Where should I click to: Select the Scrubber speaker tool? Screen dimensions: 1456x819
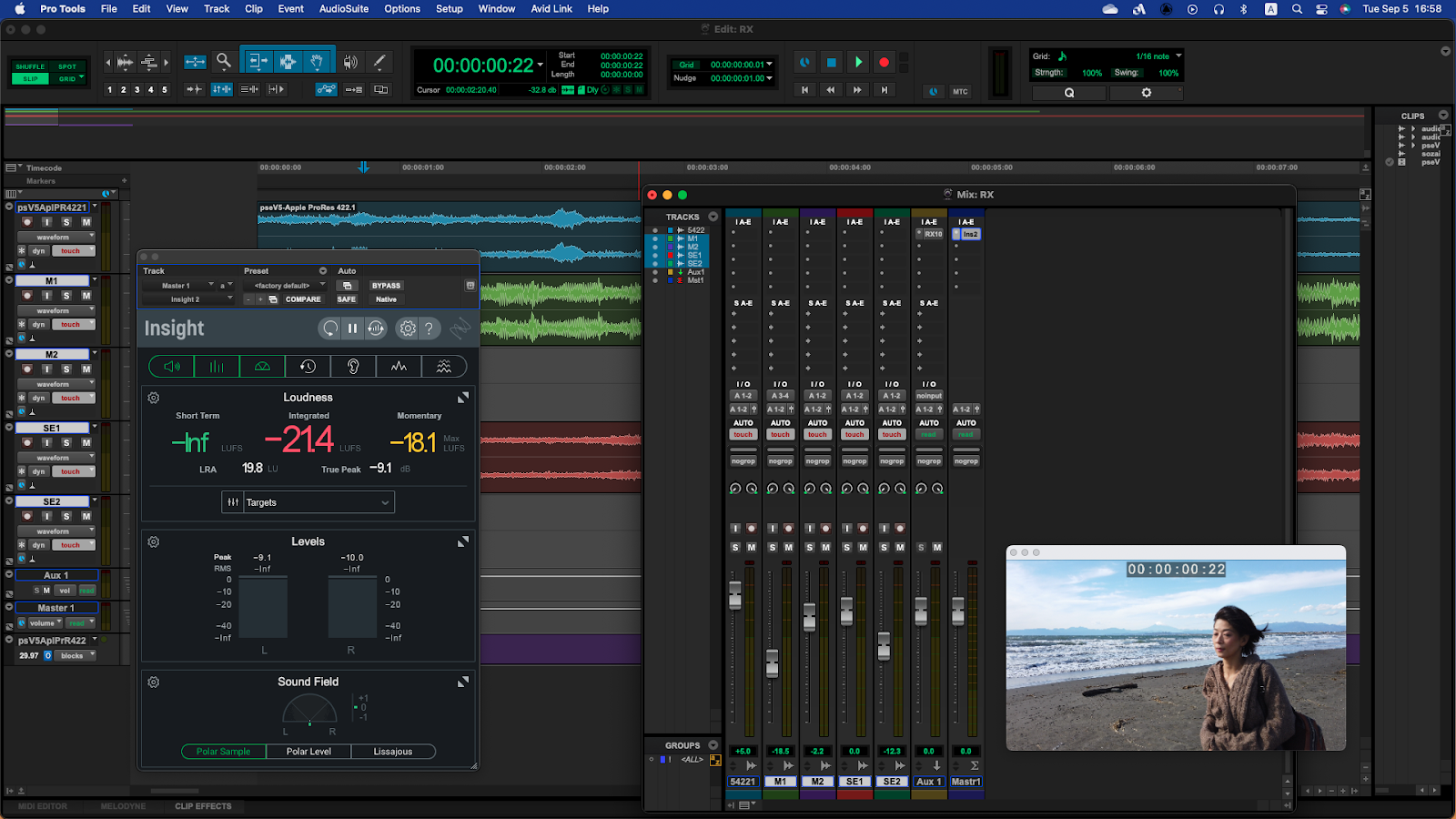(x=350, y=62)
